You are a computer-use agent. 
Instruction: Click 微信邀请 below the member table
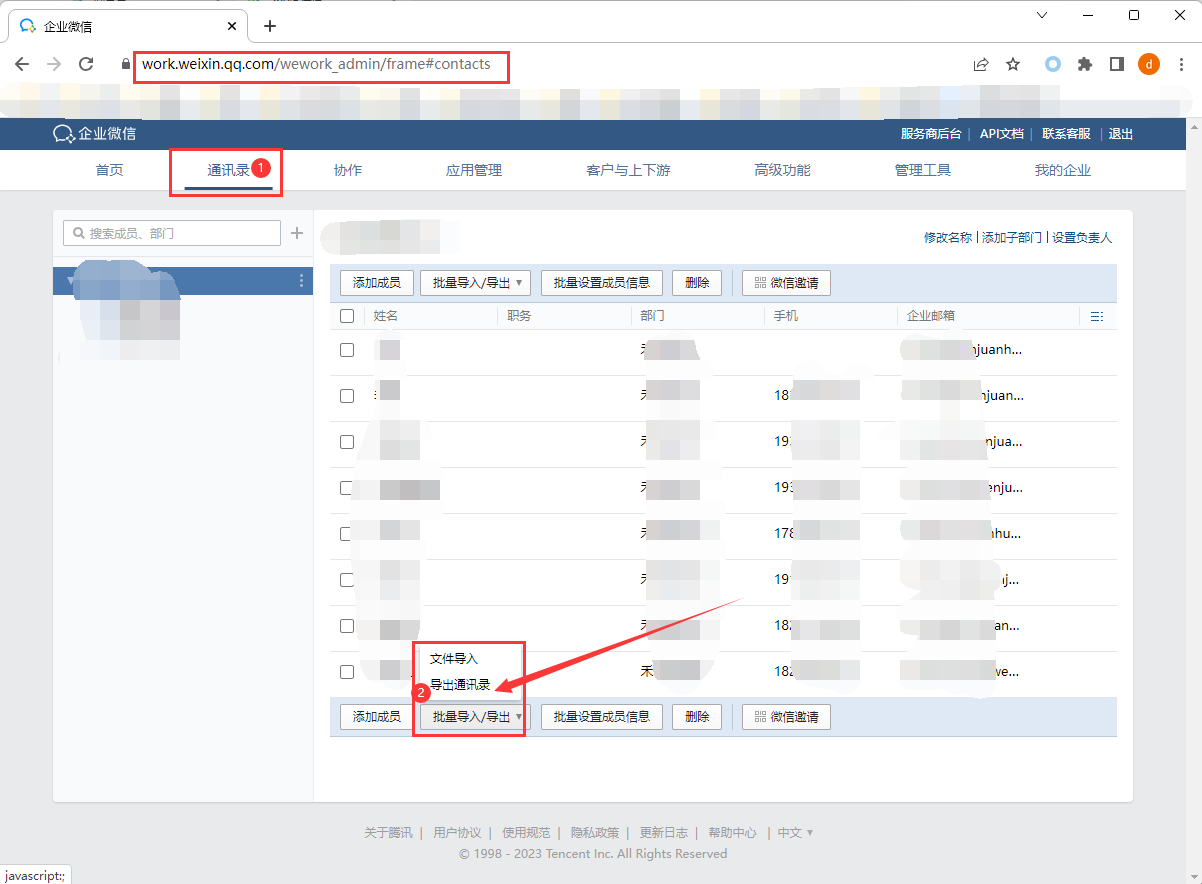click(x=786, y=716)
